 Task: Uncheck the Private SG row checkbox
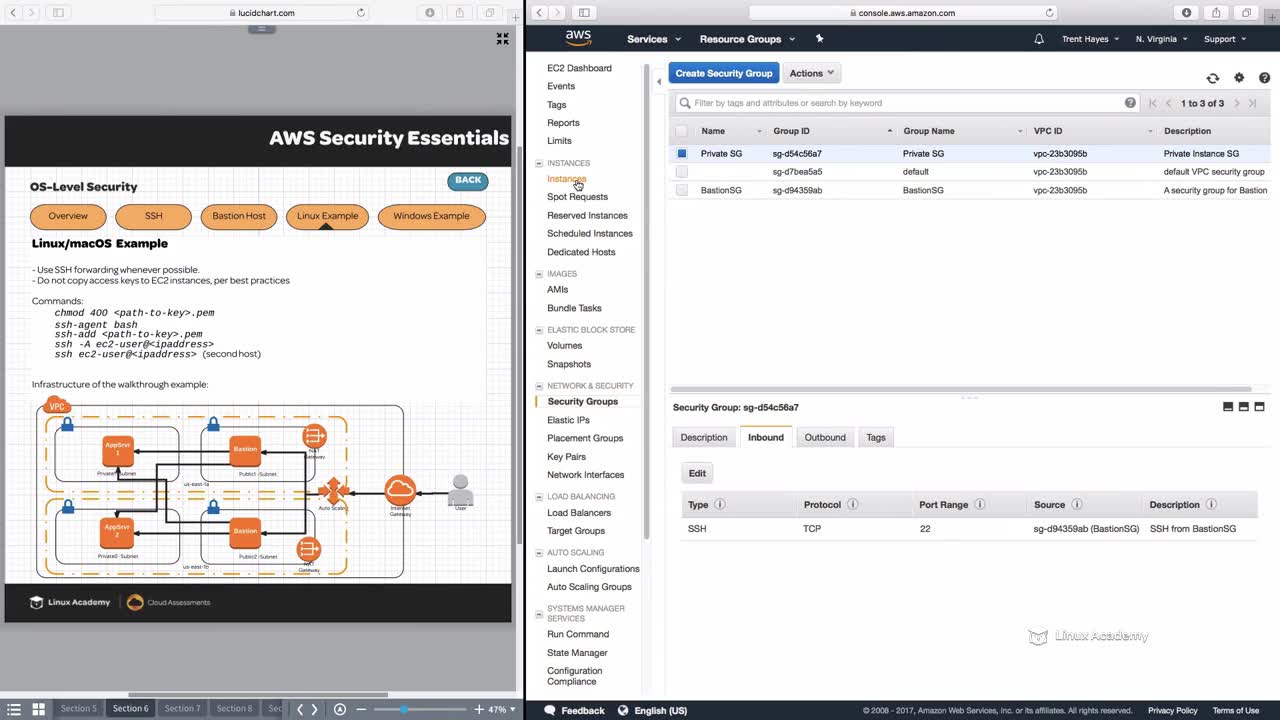pyautogui.click(x=682, y=154)
